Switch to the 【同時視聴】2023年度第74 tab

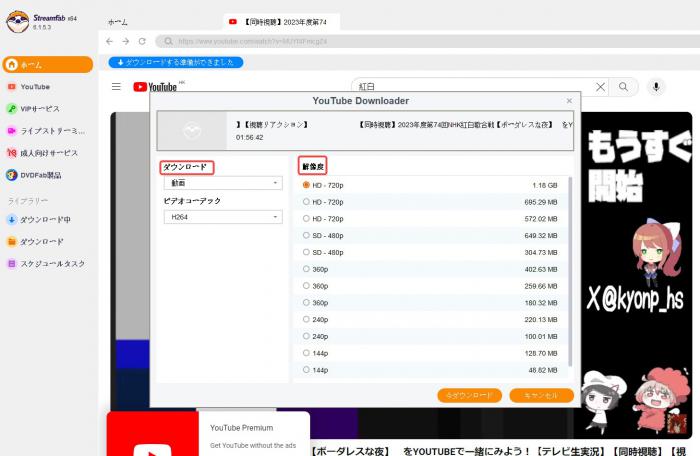tap(281, 22)
